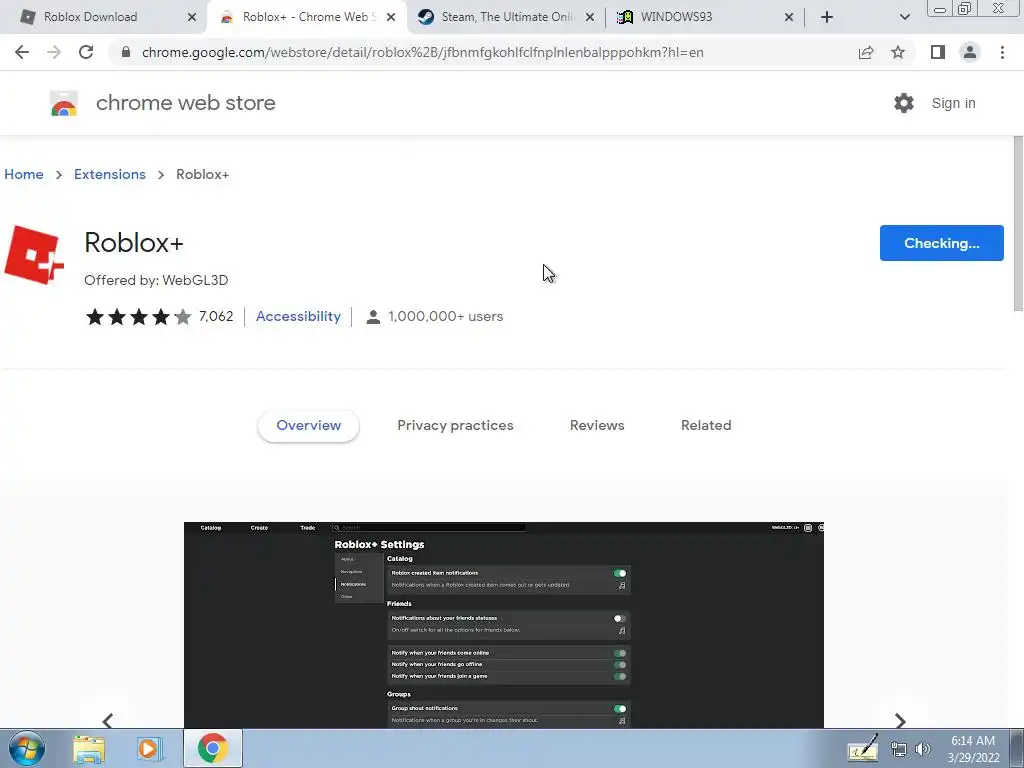Screen dimensions: 1024x768
Task: Select the Overview tab
Action: (x=308, y=425)
